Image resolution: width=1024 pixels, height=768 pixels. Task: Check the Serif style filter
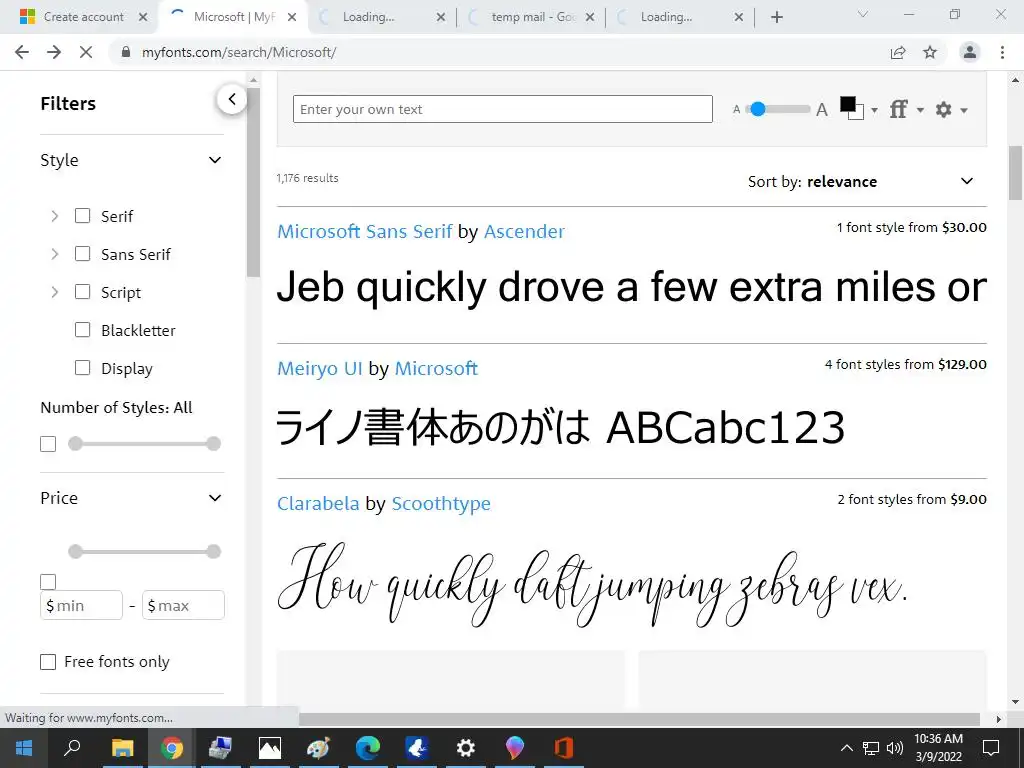[82, 216]
